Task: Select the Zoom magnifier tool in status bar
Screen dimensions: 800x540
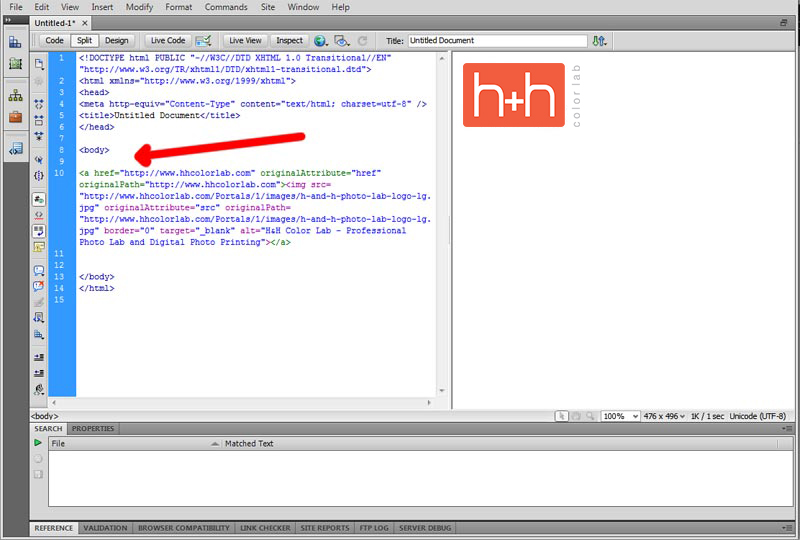Action: point(590,416)
